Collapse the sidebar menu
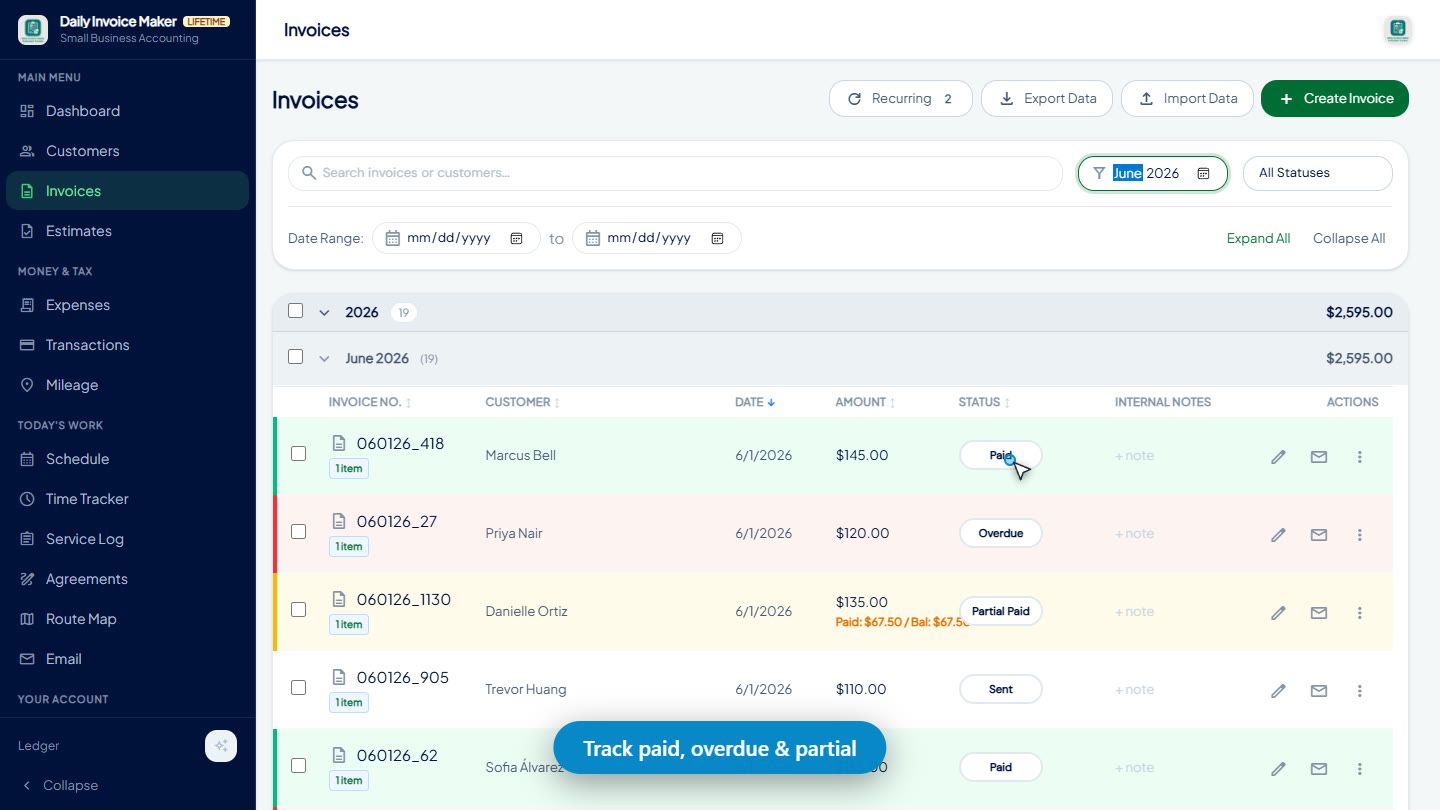 (x=60, y=785)
